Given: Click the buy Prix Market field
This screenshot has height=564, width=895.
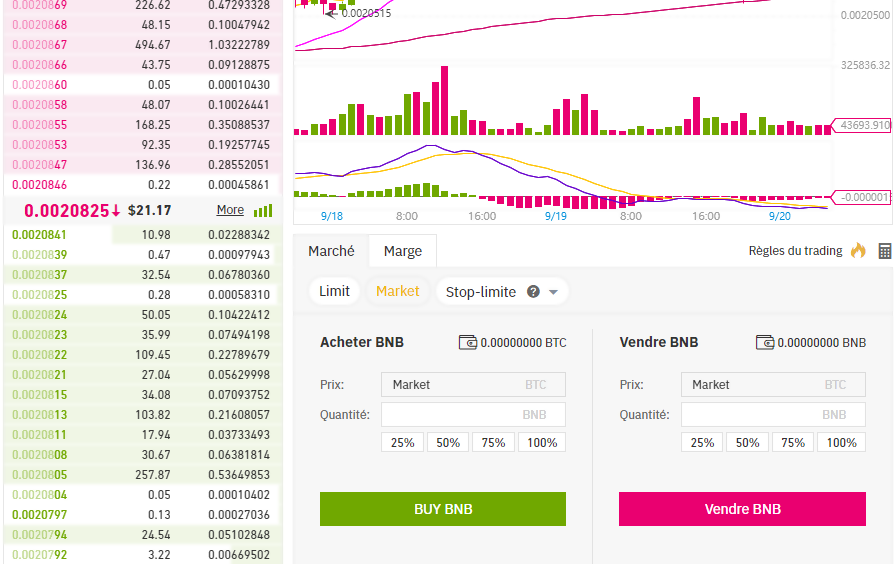Looking at the screenshot, I should (473, 384).
